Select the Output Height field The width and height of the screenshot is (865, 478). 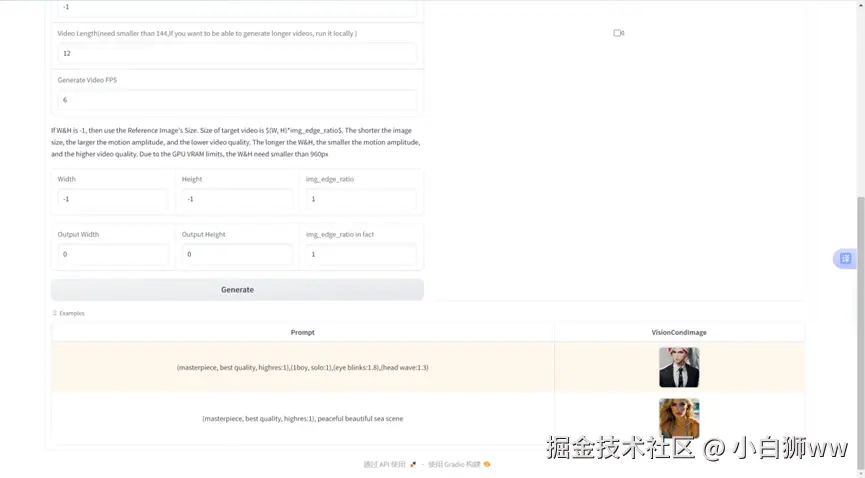237,254
